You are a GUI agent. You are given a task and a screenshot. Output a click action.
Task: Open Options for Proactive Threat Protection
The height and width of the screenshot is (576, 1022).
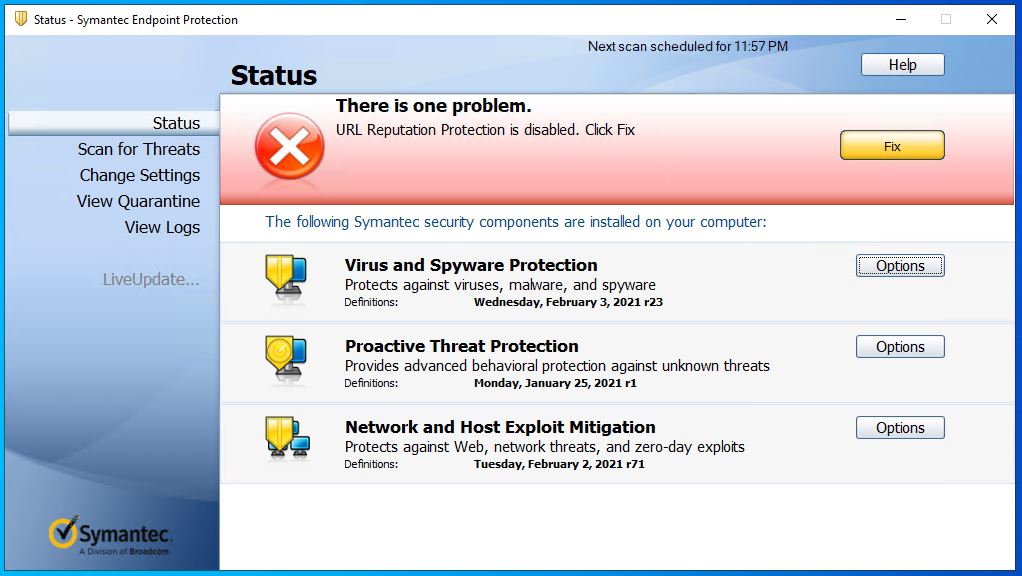(x=899, y=346)
